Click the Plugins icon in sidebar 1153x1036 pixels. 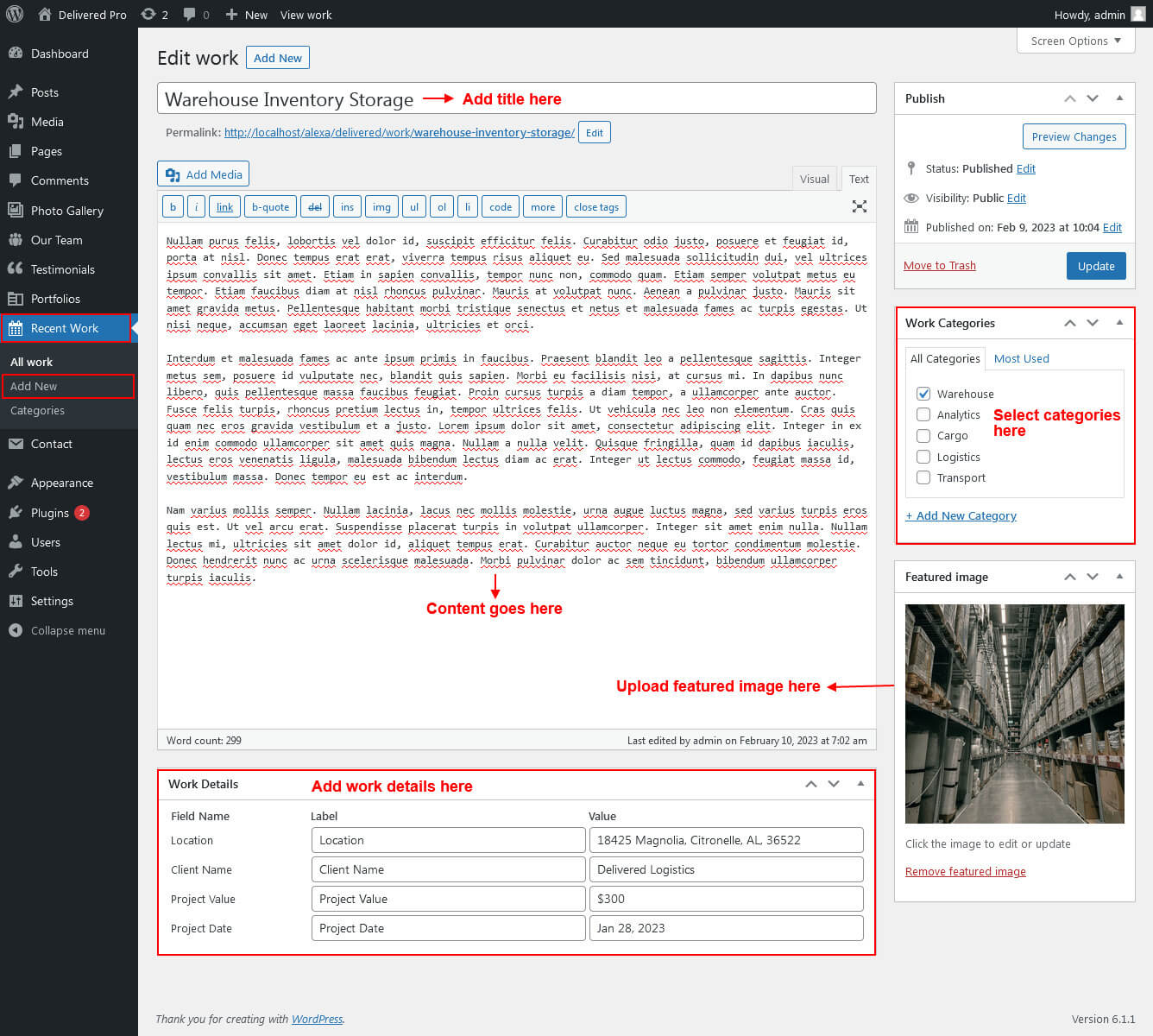coord(16,513)
